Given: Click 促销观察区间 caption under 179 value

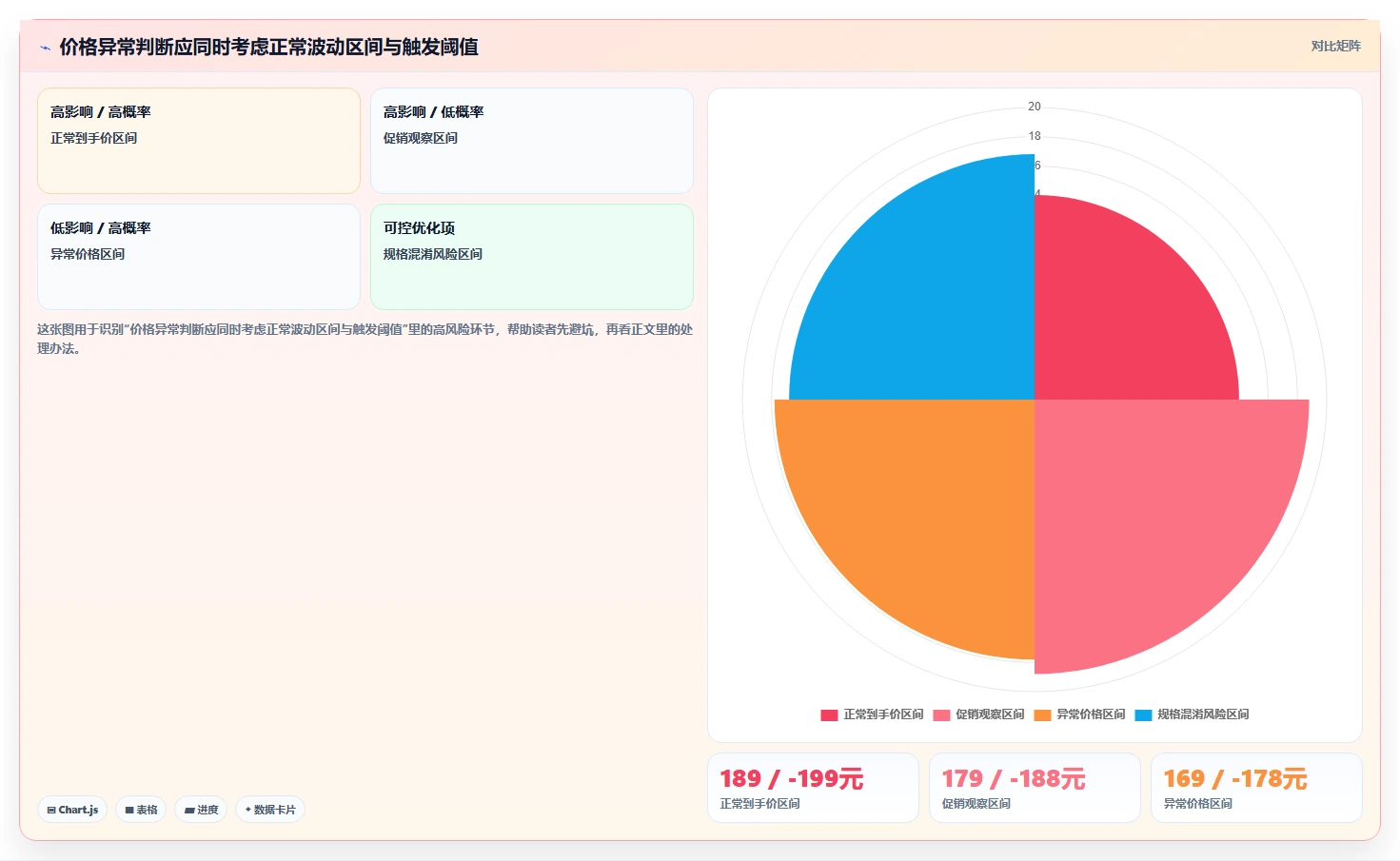Looking at the screenshot, I should (x=976, y=804).
